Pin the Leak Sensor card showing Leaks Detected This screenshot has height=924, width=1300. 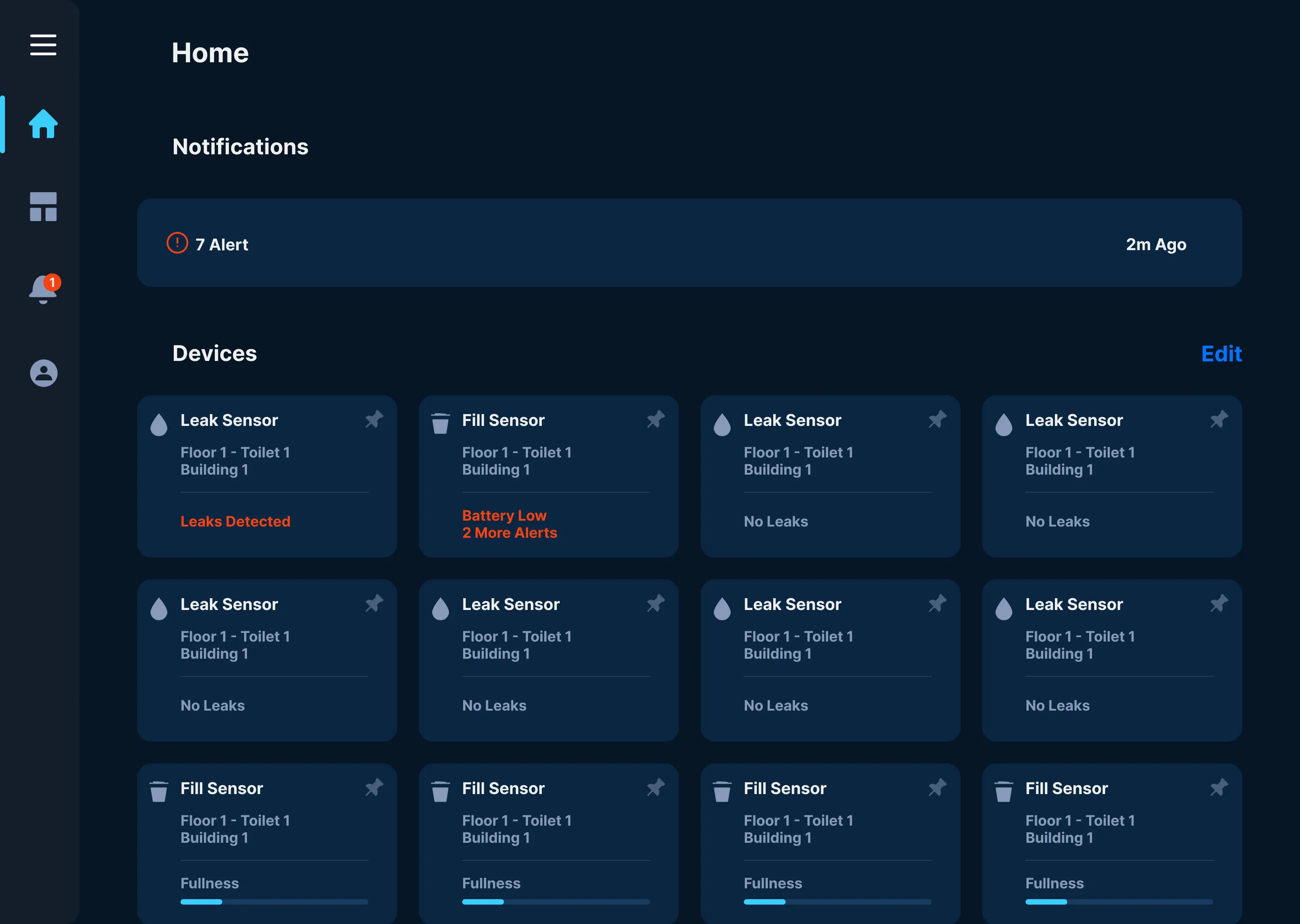[374, 419]
